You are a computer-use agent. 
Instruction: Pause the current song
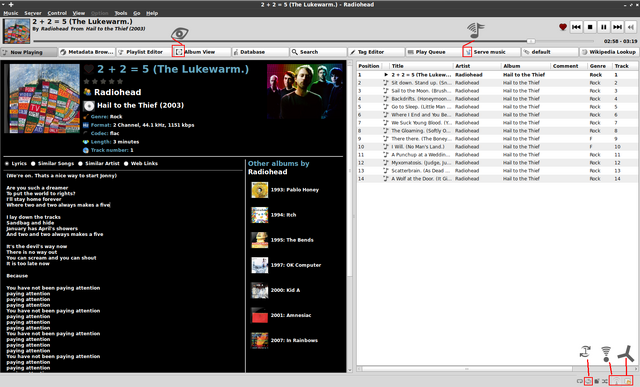604,27
